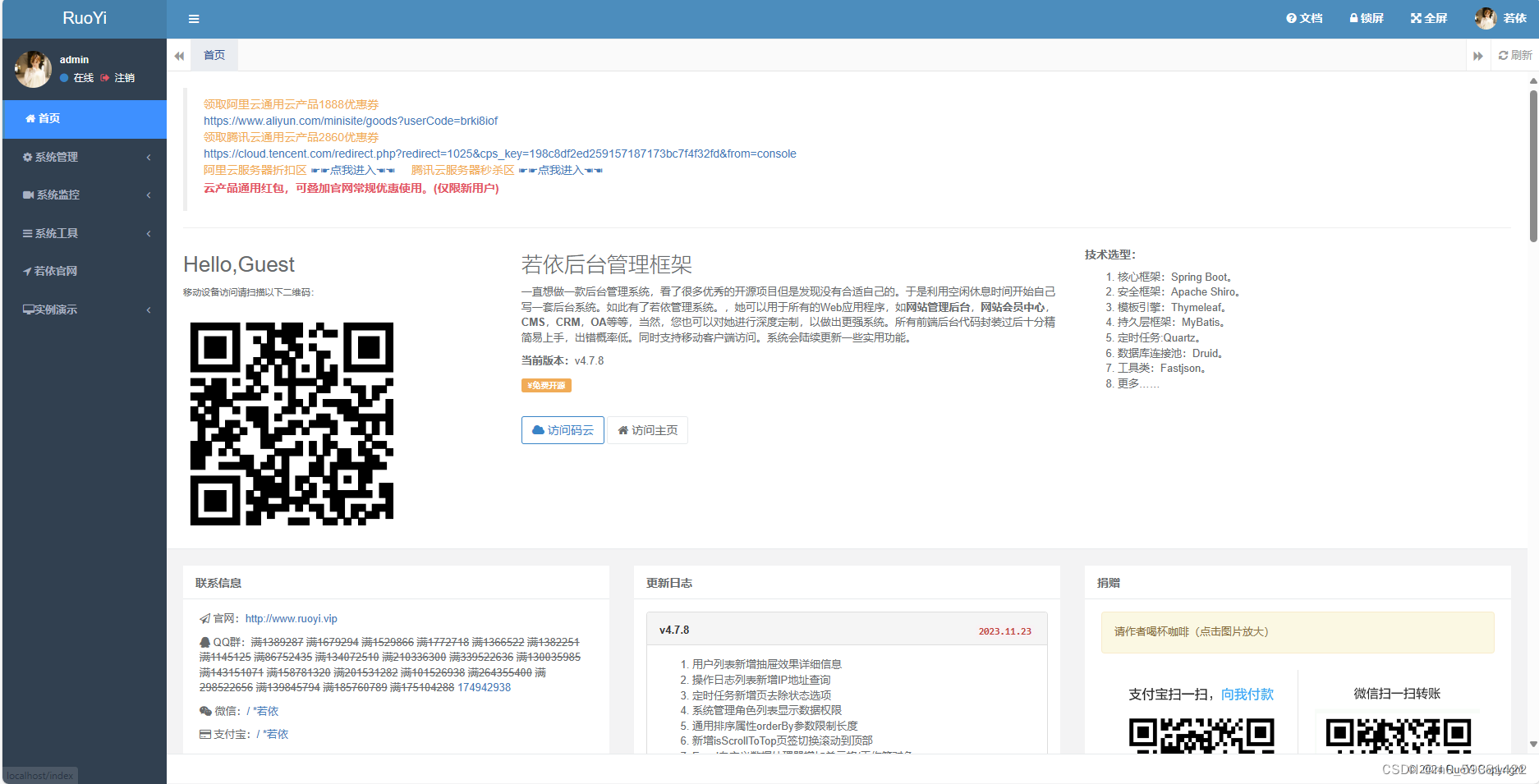This screenshot has width=1539, height=784.
Task: Expand the 系统监控 menu
Action: coord(57,195)
